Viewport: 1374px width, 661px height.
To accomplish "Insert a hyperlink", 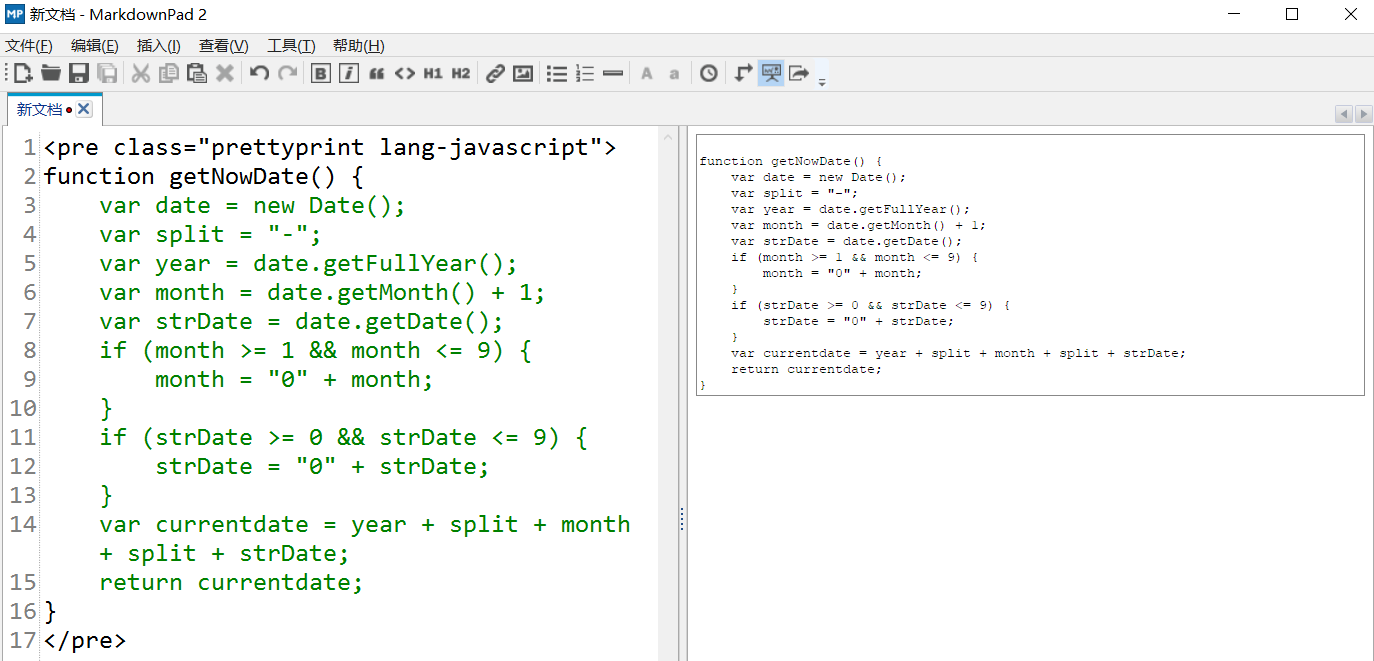I will pos(495,73).
